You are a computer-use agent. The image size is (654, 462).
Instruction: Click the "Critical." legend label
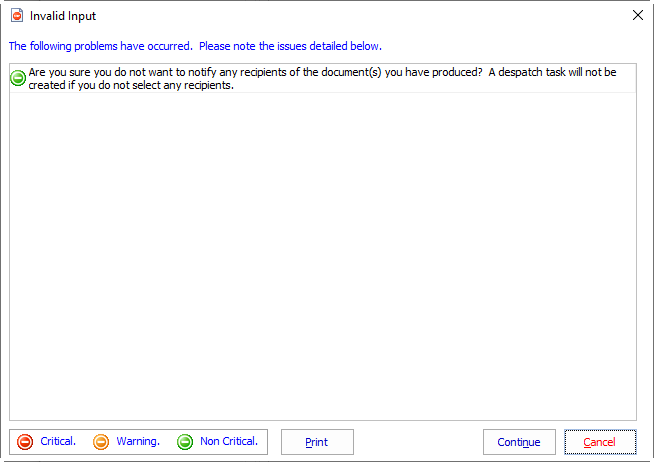click(58, 441)
